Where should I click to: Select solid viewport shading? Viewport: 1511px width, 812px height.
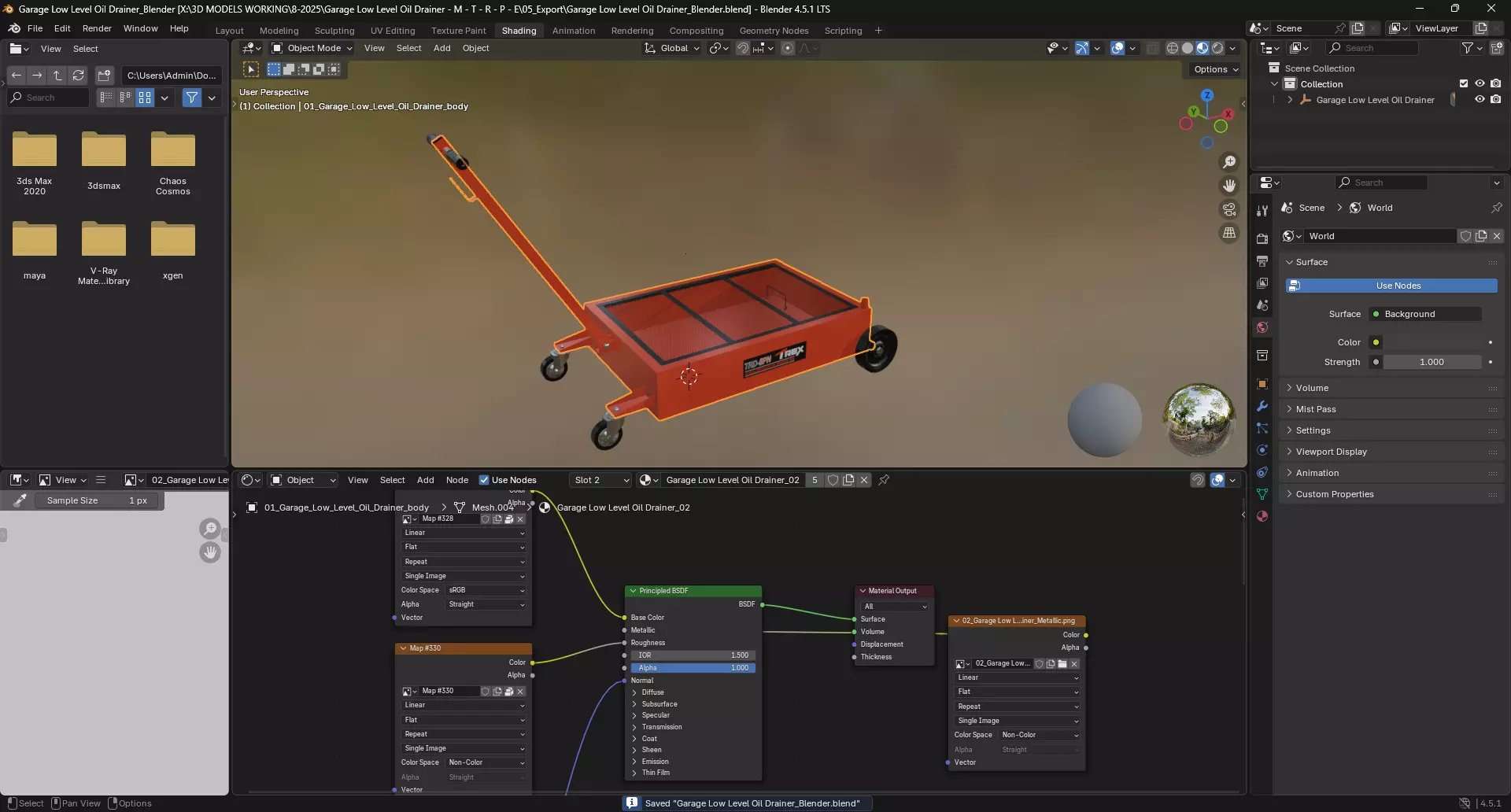pos(1187,48)
